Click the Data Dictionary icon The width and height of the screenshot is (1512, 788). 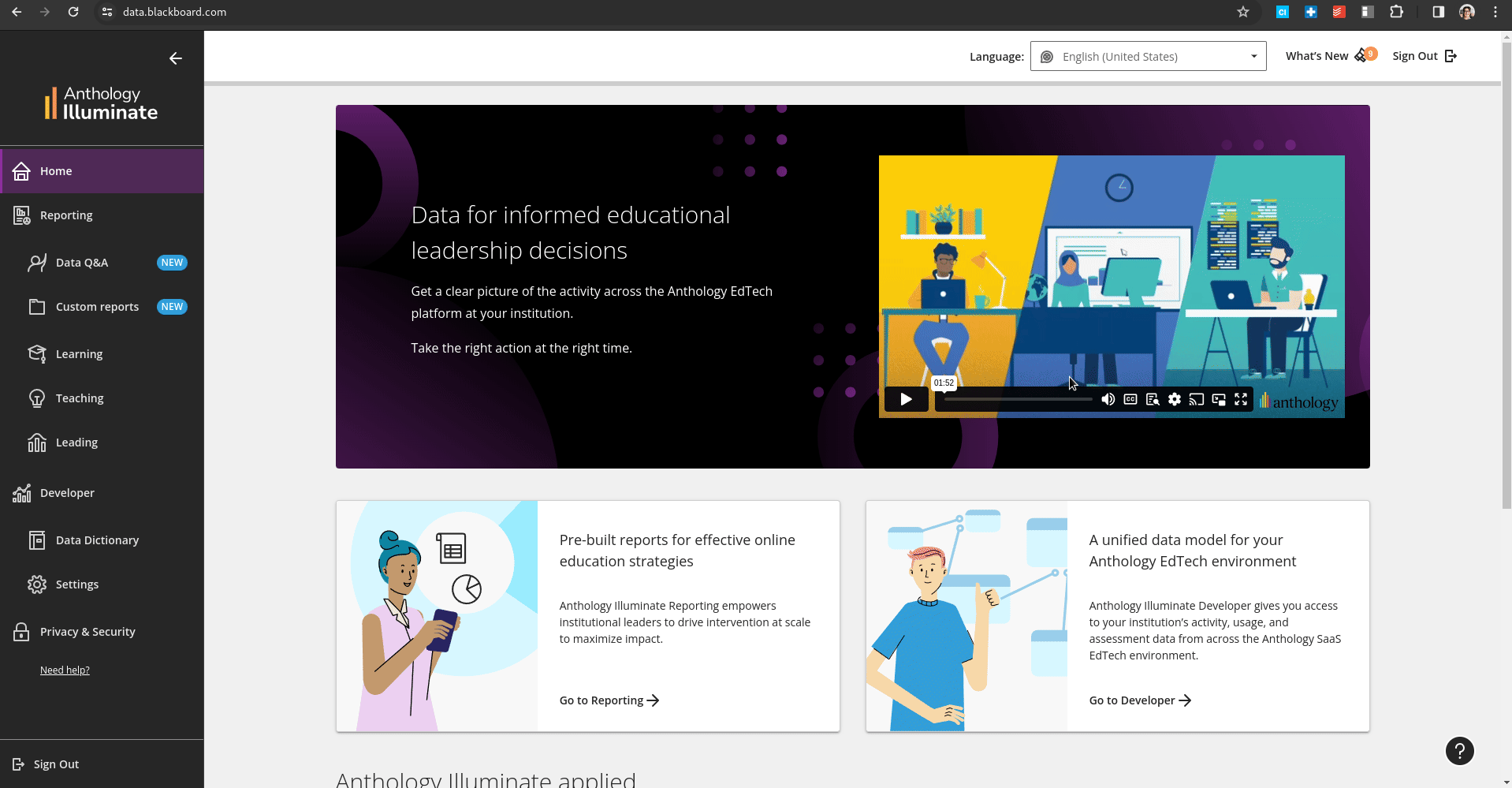(x=36, y=540)
